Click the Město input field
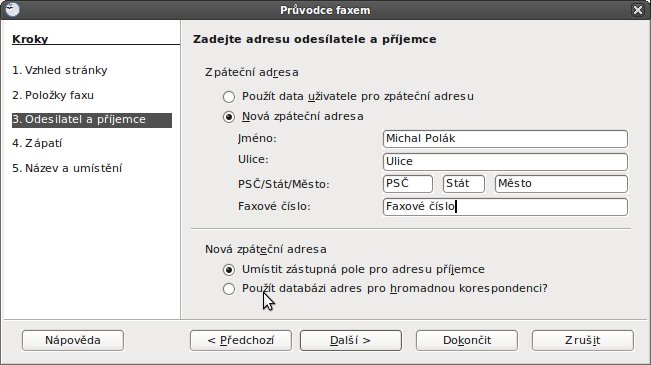 point(561,184)
